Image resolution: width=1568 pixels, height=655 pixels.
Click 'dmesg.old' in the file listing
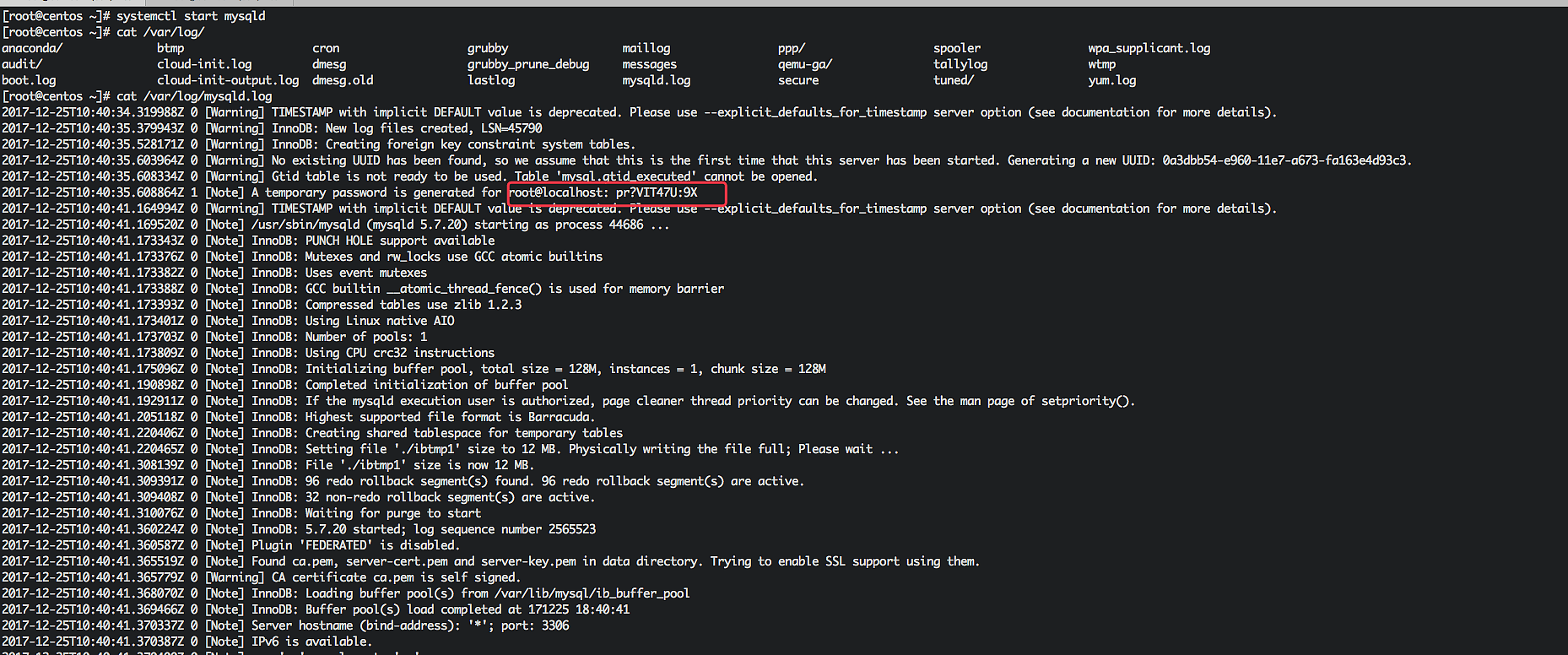pos(342,80)
